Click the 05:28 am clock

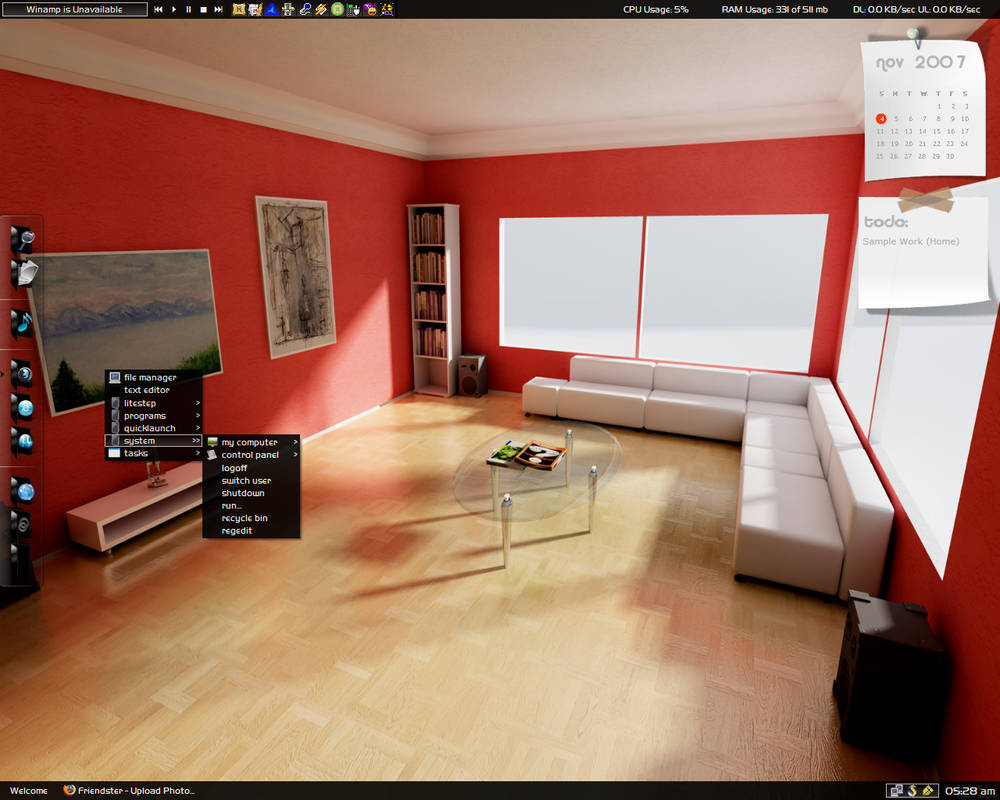pyautogui.click(x=970, y=791)
